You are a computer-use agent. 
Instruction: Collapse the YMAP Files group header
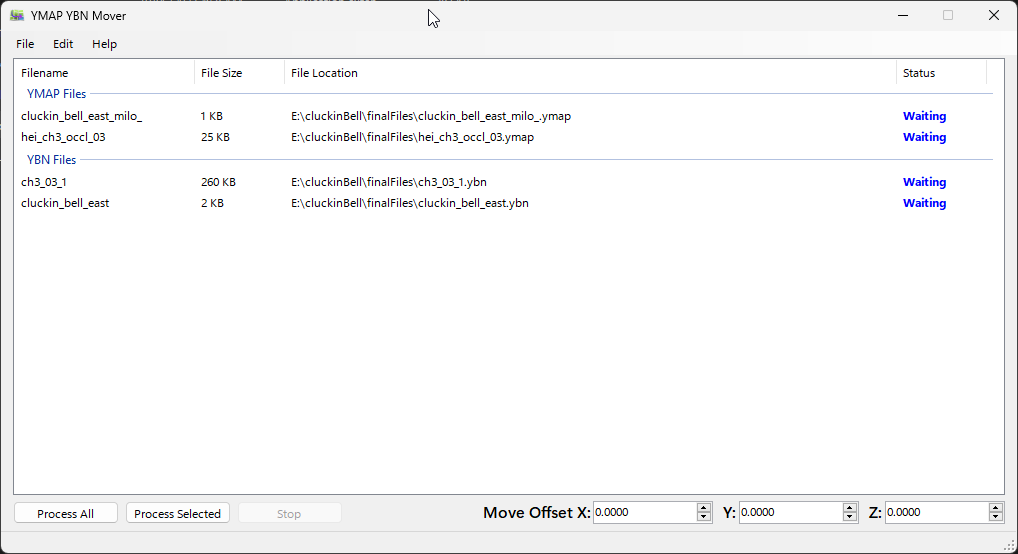(x=56, y=94)
